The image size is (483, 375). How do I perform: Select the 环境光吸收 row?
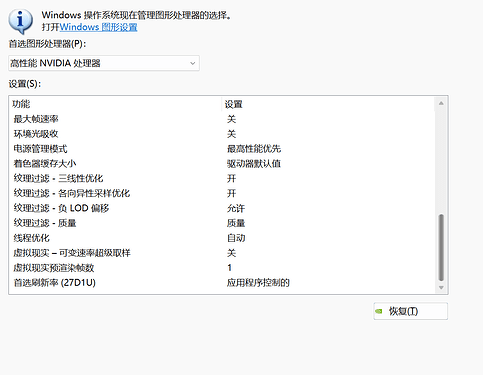222,134
